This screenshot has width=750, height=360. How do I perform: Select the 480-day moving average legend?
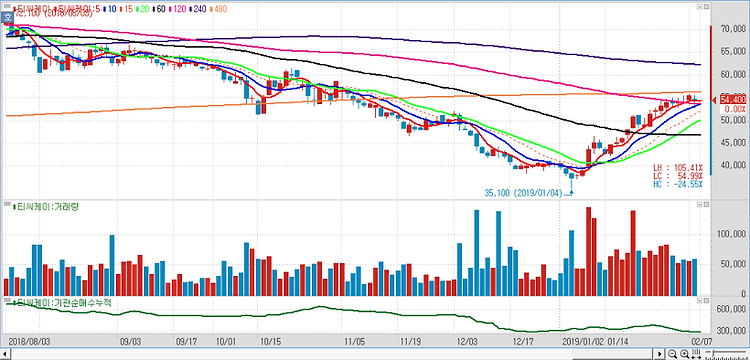click(218, 9)
